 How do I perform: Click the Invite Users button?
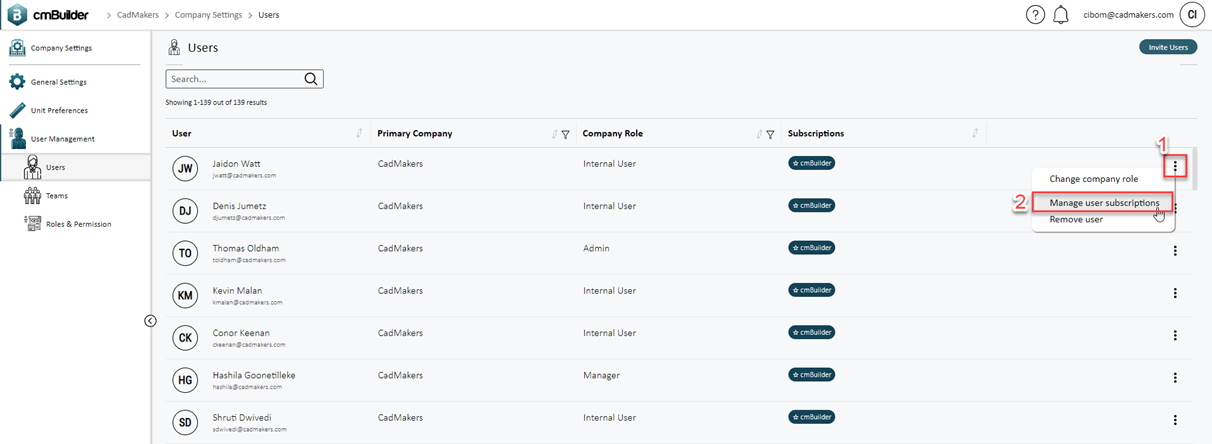[1168, 47]
